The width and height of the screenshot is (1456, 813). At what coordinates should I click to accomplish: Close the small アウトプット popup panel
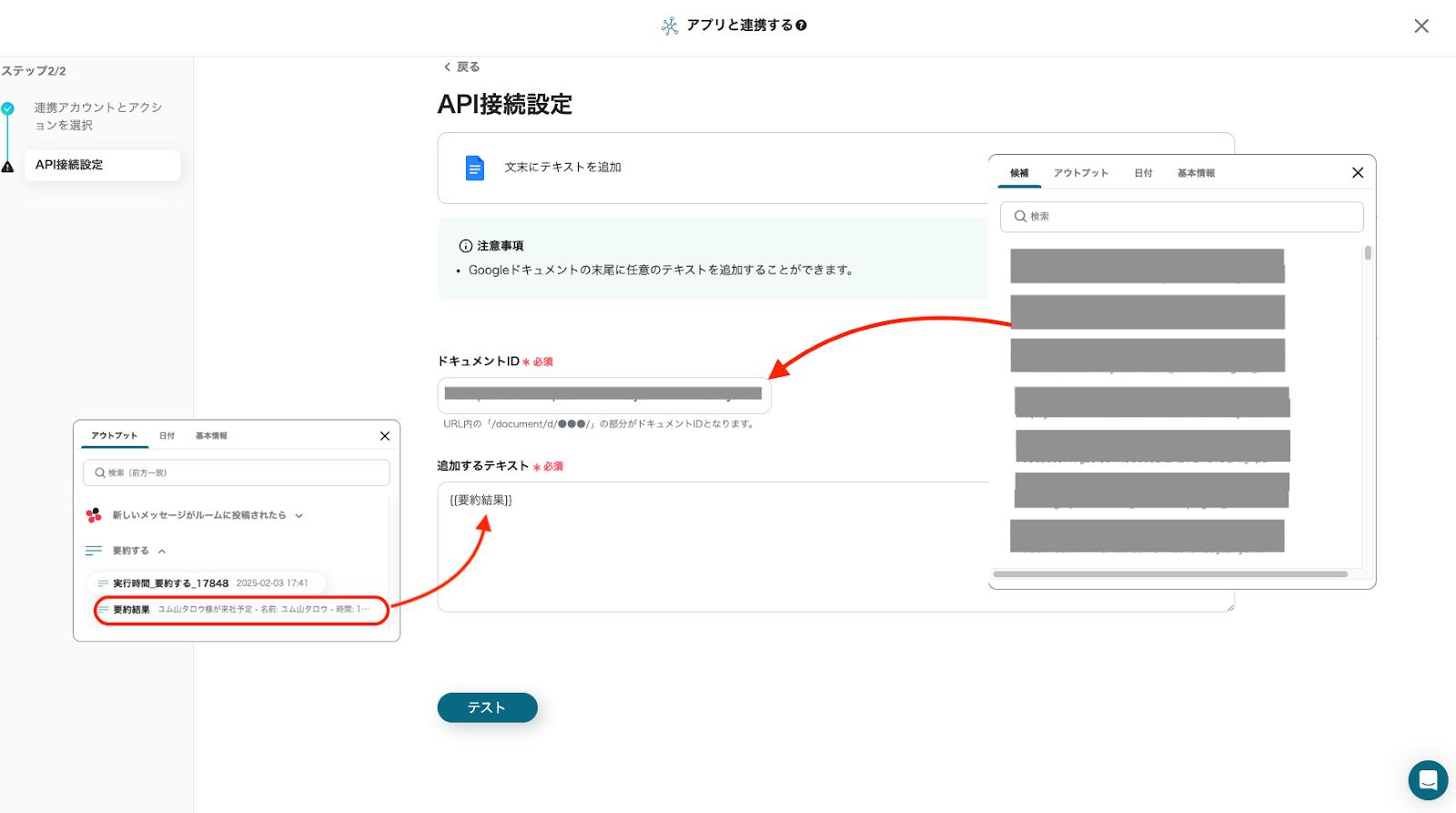tap(385, 436)
